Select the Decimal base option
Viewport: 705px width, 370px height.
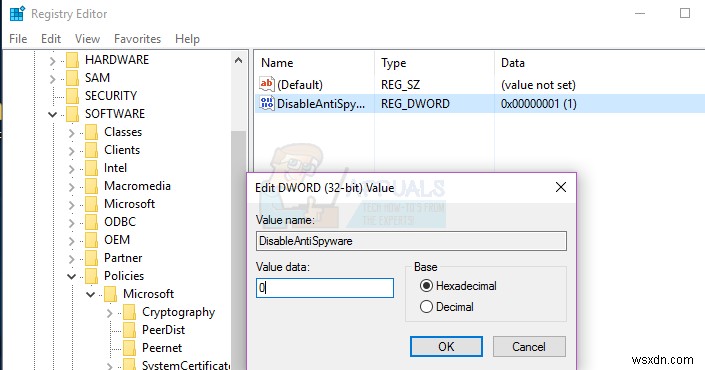click(x=447, y=307)
